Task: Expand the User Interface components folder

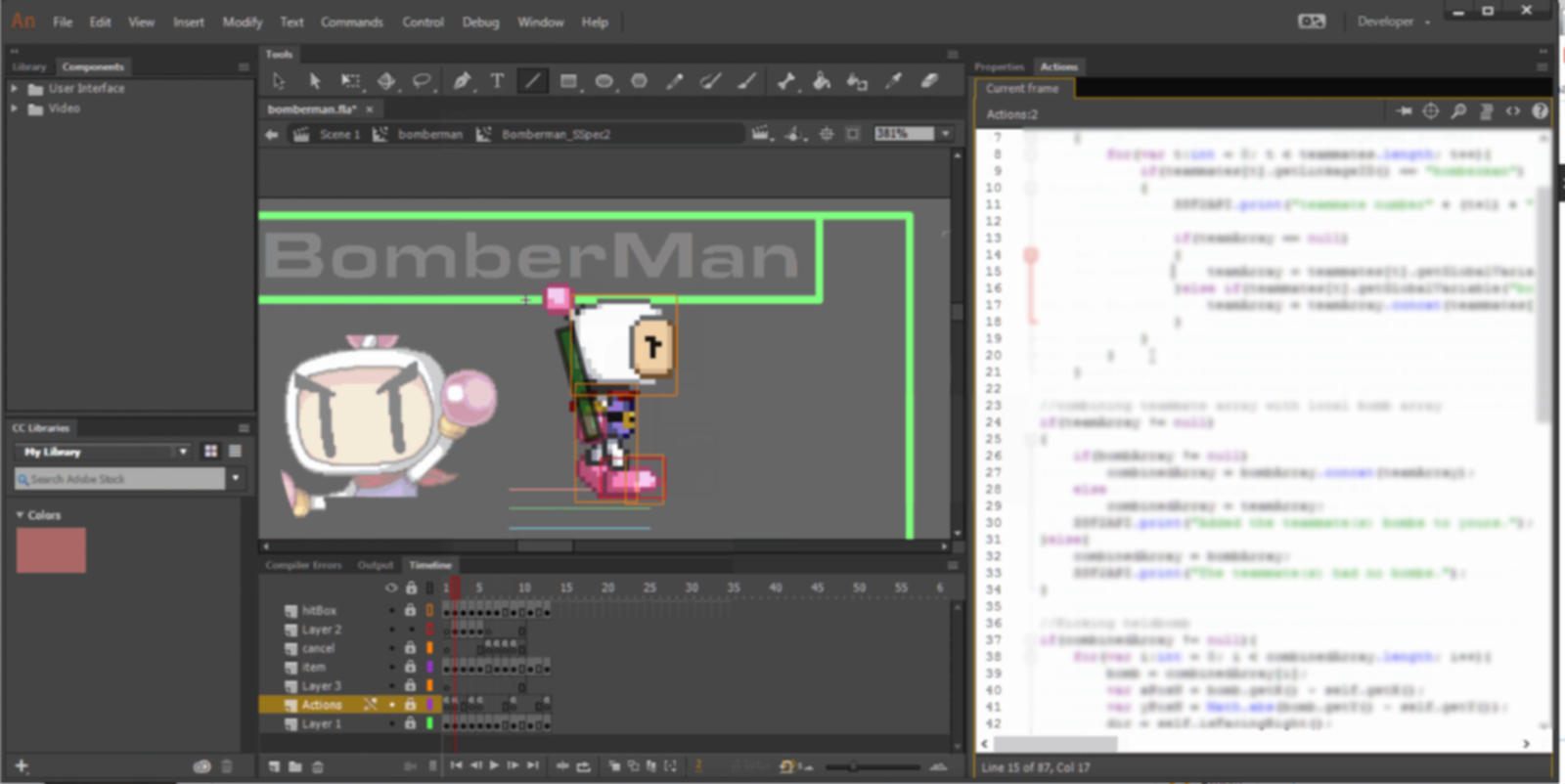Action: (14, 88)
